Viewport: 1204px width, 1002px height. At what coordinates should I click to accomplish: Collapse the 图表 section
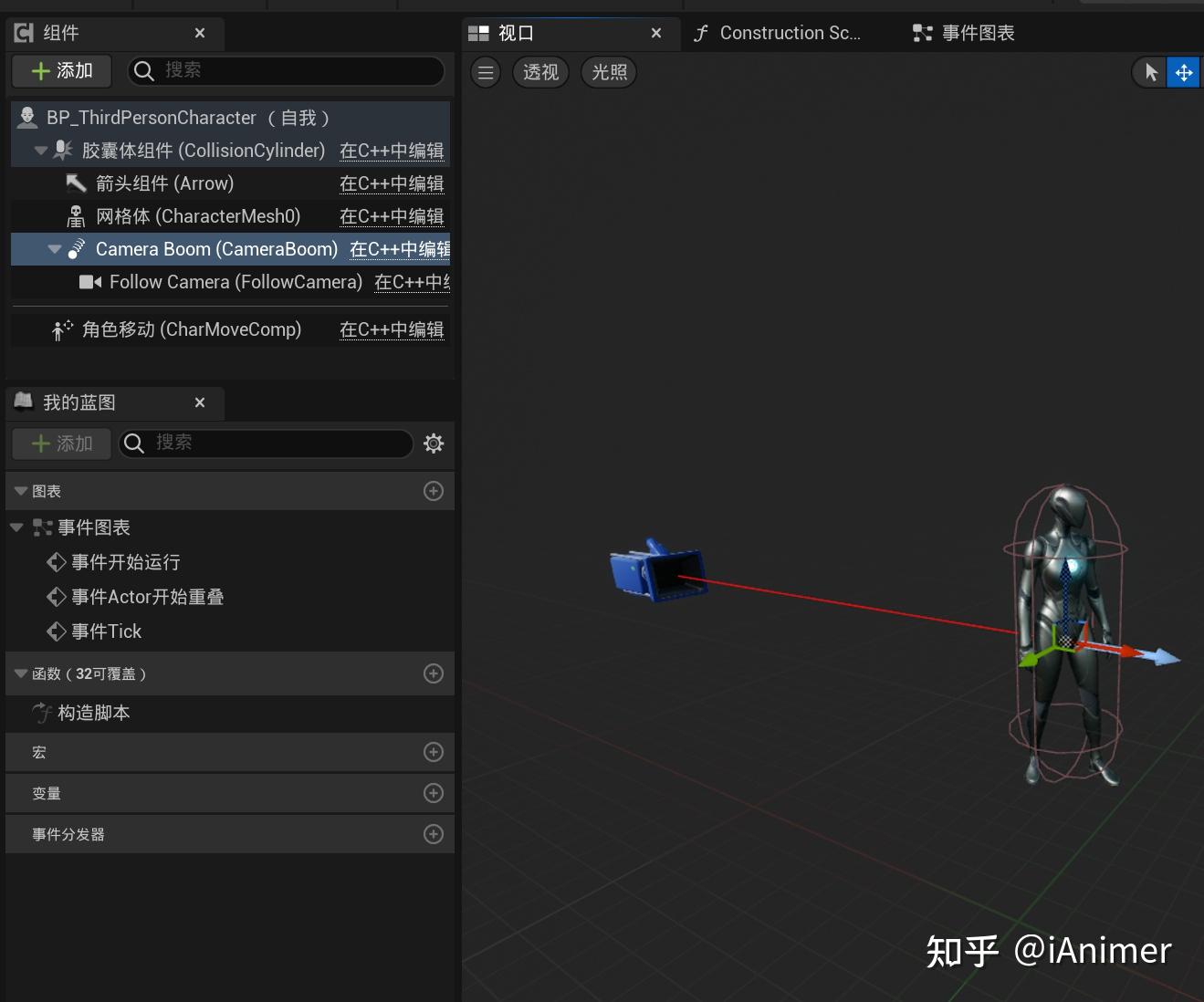21,491
